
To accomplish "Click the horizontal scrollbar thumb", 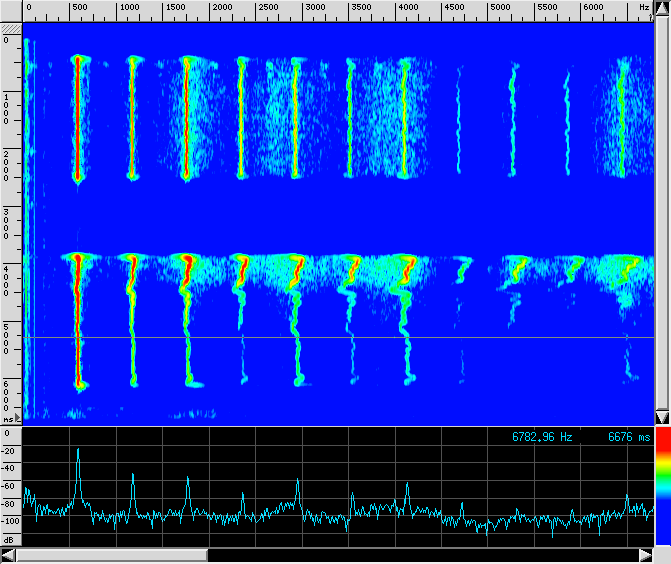I will [111, 555].
